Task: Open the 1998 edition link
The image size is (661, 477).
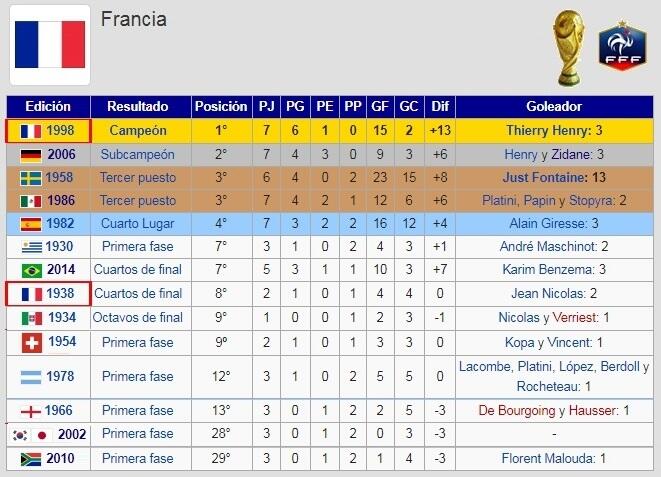Action: point(61,131)
